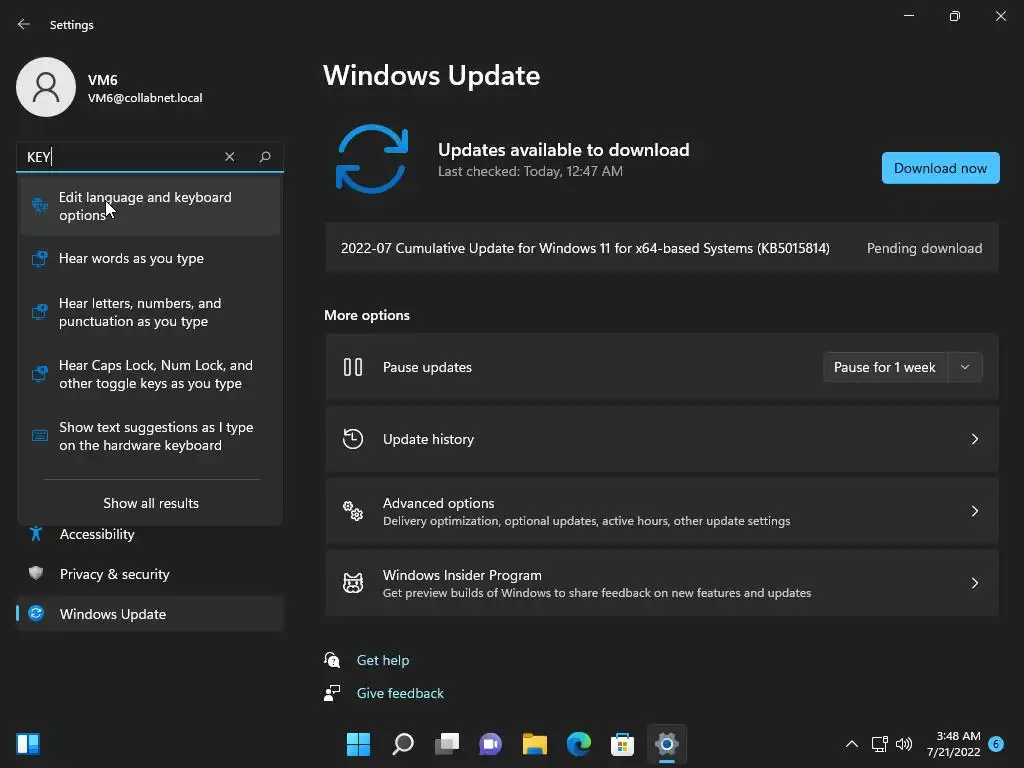The width and height of the screenshot is (1024, 768).
Task: Click Updates available to download status text
Action: click(564, 150)
